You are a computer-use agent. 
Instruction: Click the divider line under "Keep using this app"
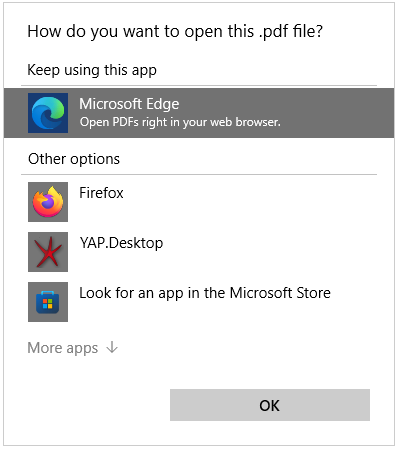pyautogui.click(x=199, y=86)
